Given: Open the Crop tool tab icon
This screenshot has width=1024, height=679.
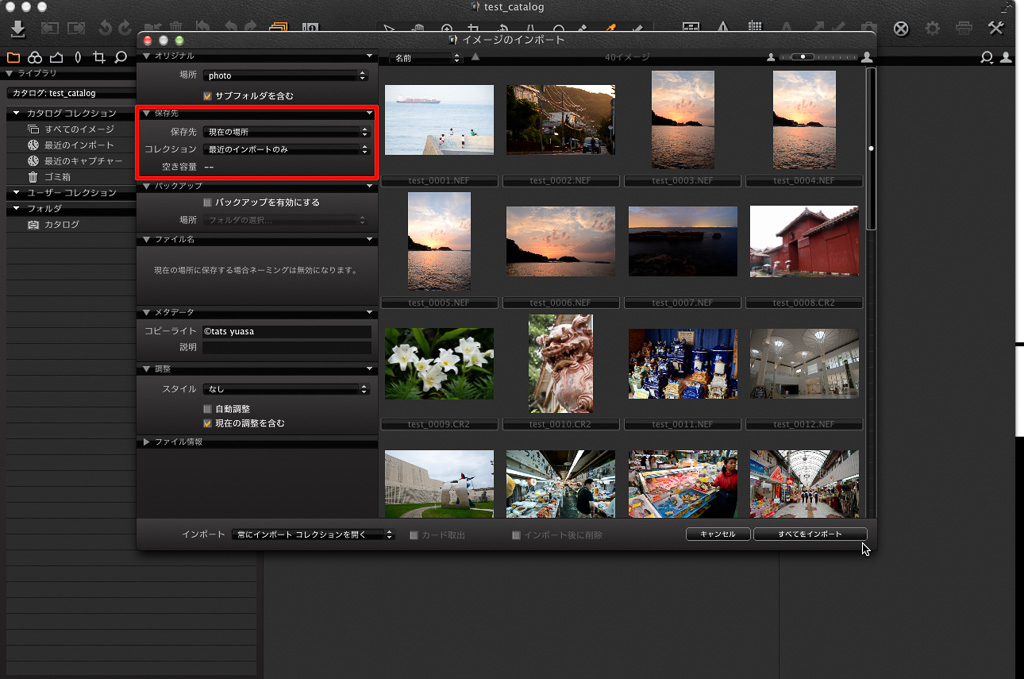Looking at the screenshot, I should (x=98, y=57).
